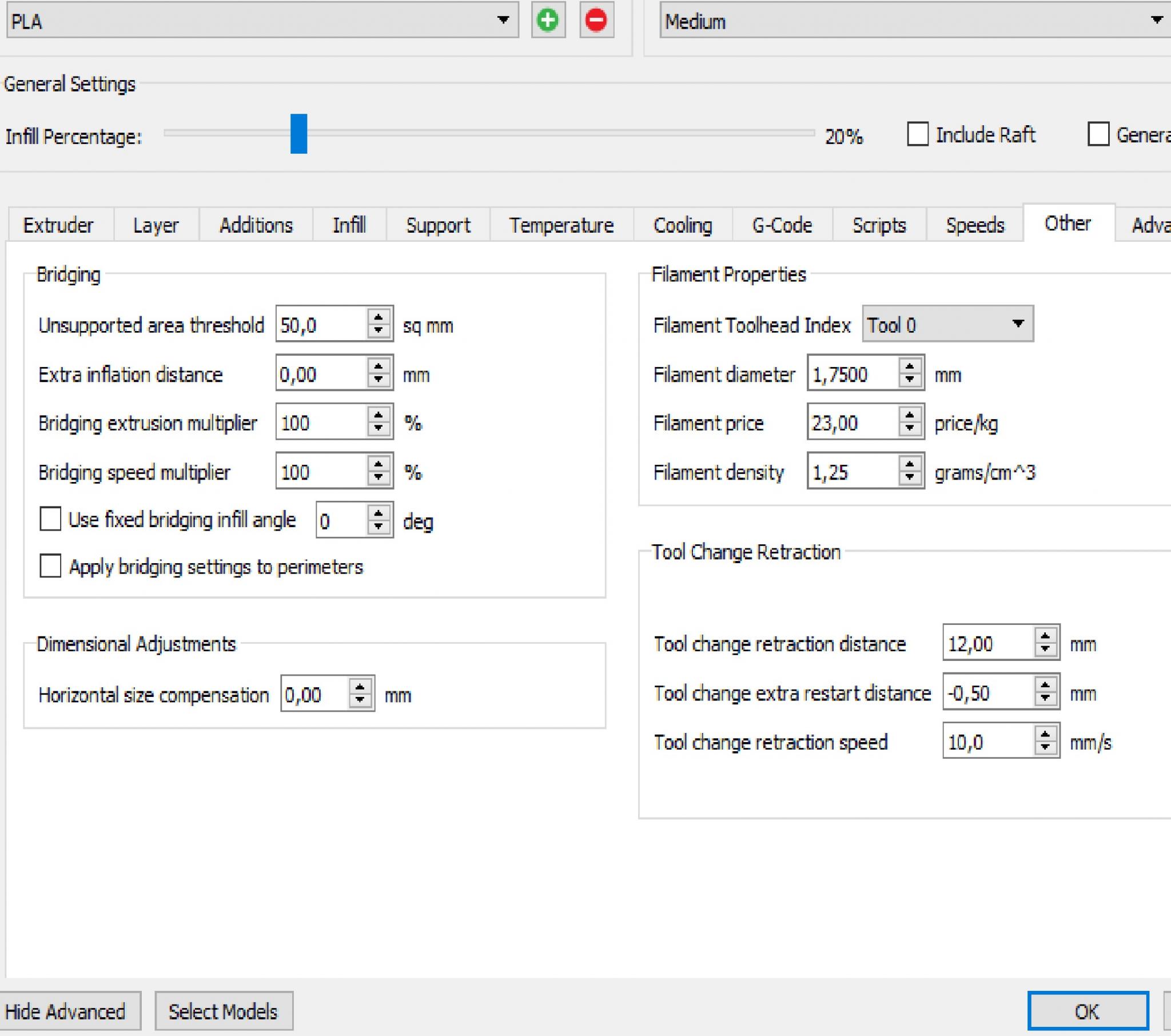This screenshot has width=1171, height=1036.
Task: Increase tool change retraction distance arrow
Action: tap(1046, 635)
